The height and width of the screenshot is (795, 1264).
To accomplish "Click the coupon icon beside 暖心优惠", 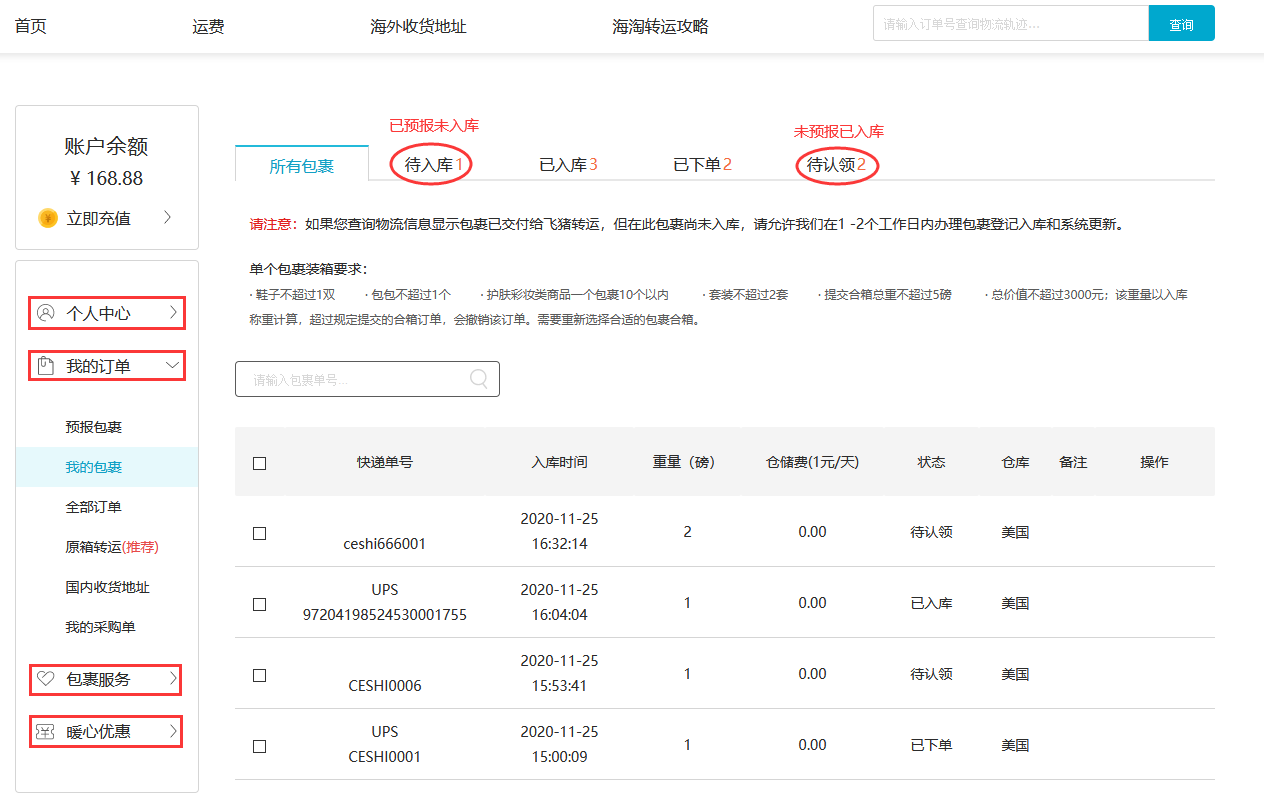I will click(45, 731).
